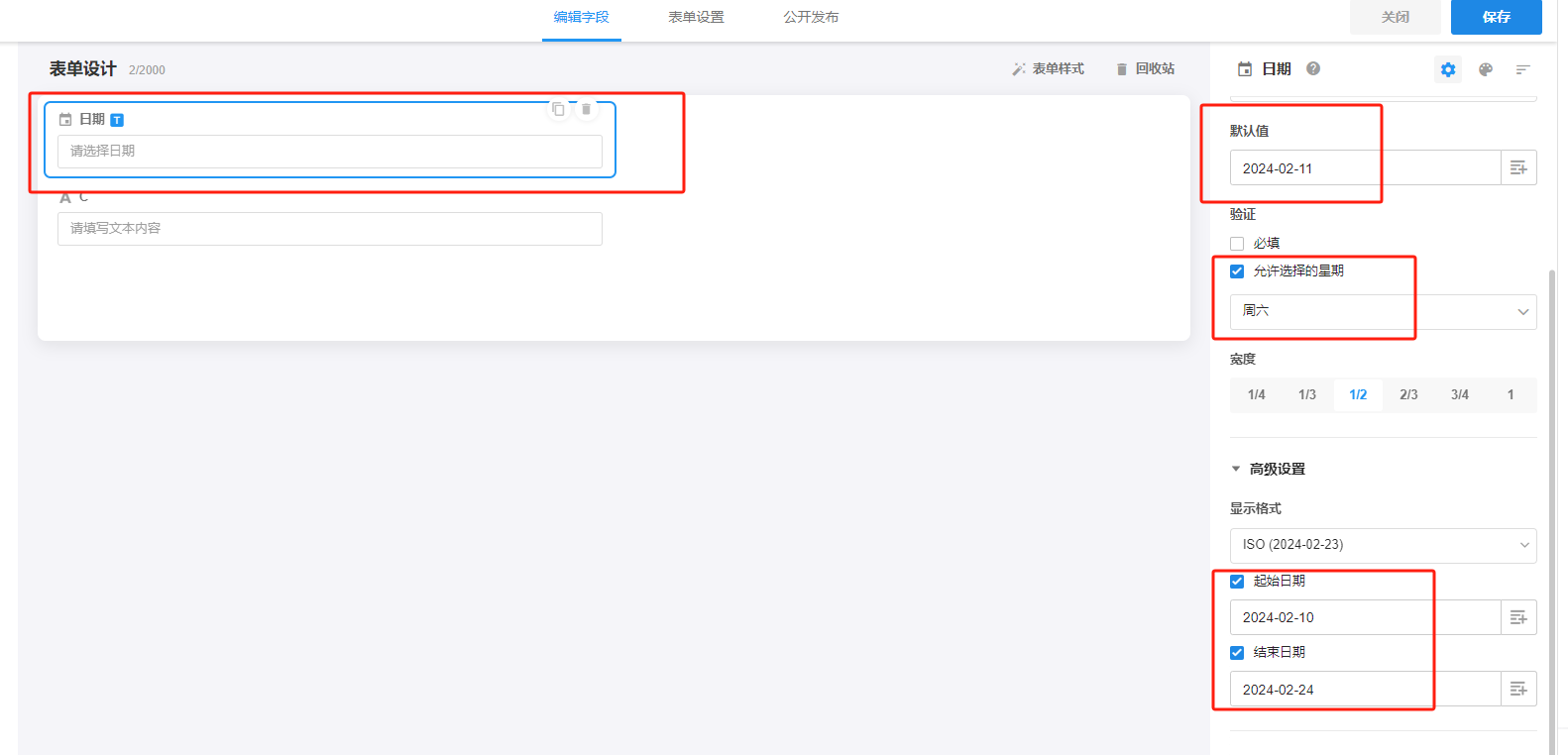The image size is (1568, 755).
Task: Uncheck the 起始日期 checkbox
Action: pos(1237,582)
